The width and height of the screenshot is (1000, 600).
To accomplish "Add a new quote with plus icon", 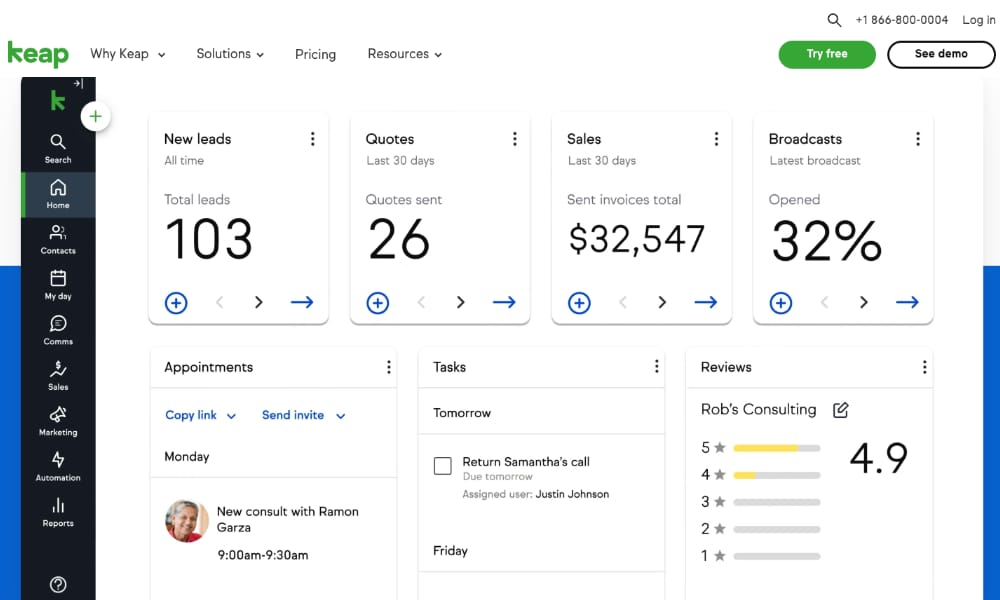I will [x=378, y=302].
